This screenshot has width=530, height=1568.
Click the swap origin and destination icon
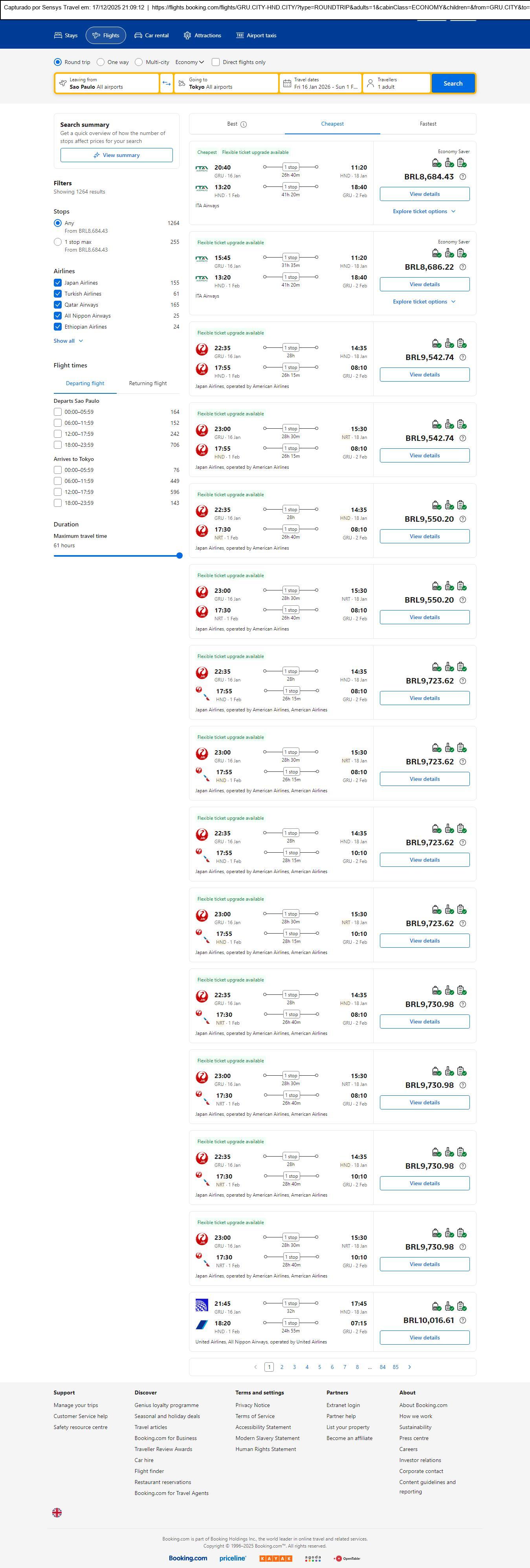tap(166, 83)
